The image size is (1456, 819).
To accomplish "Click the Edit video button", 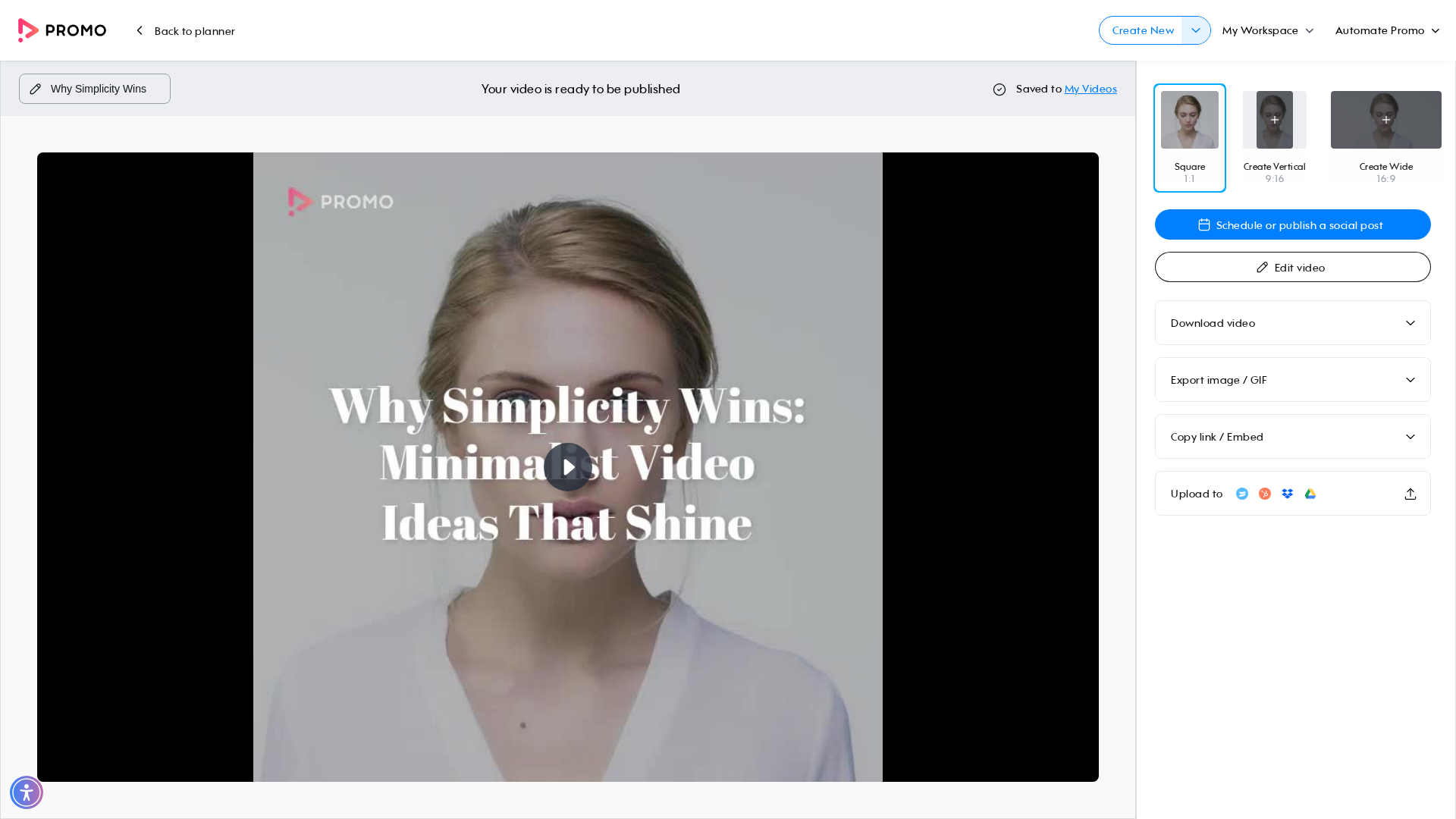I will (1293, 267).
